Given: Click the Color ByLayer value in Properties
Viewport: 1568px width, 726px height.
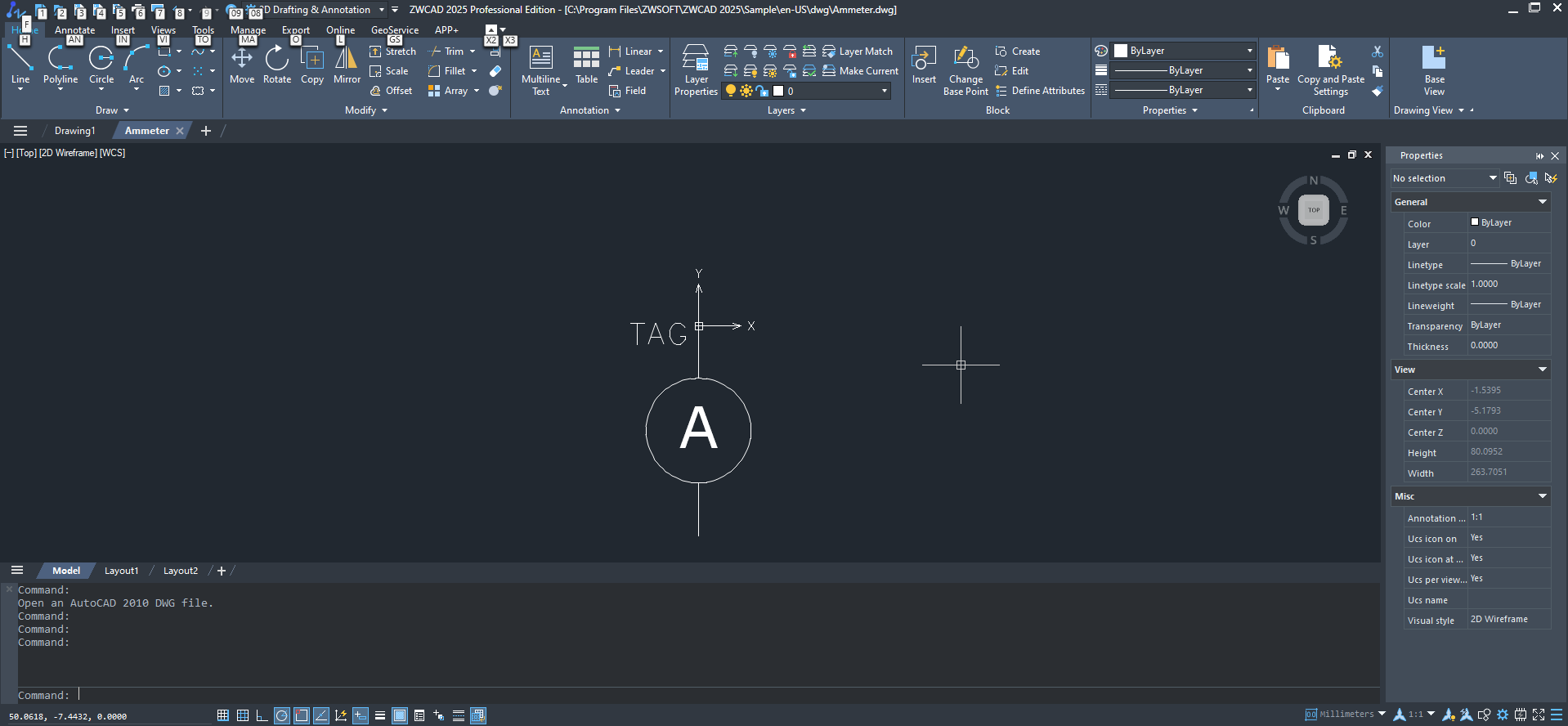Looking at the screenshot, I should point(1509,222).
